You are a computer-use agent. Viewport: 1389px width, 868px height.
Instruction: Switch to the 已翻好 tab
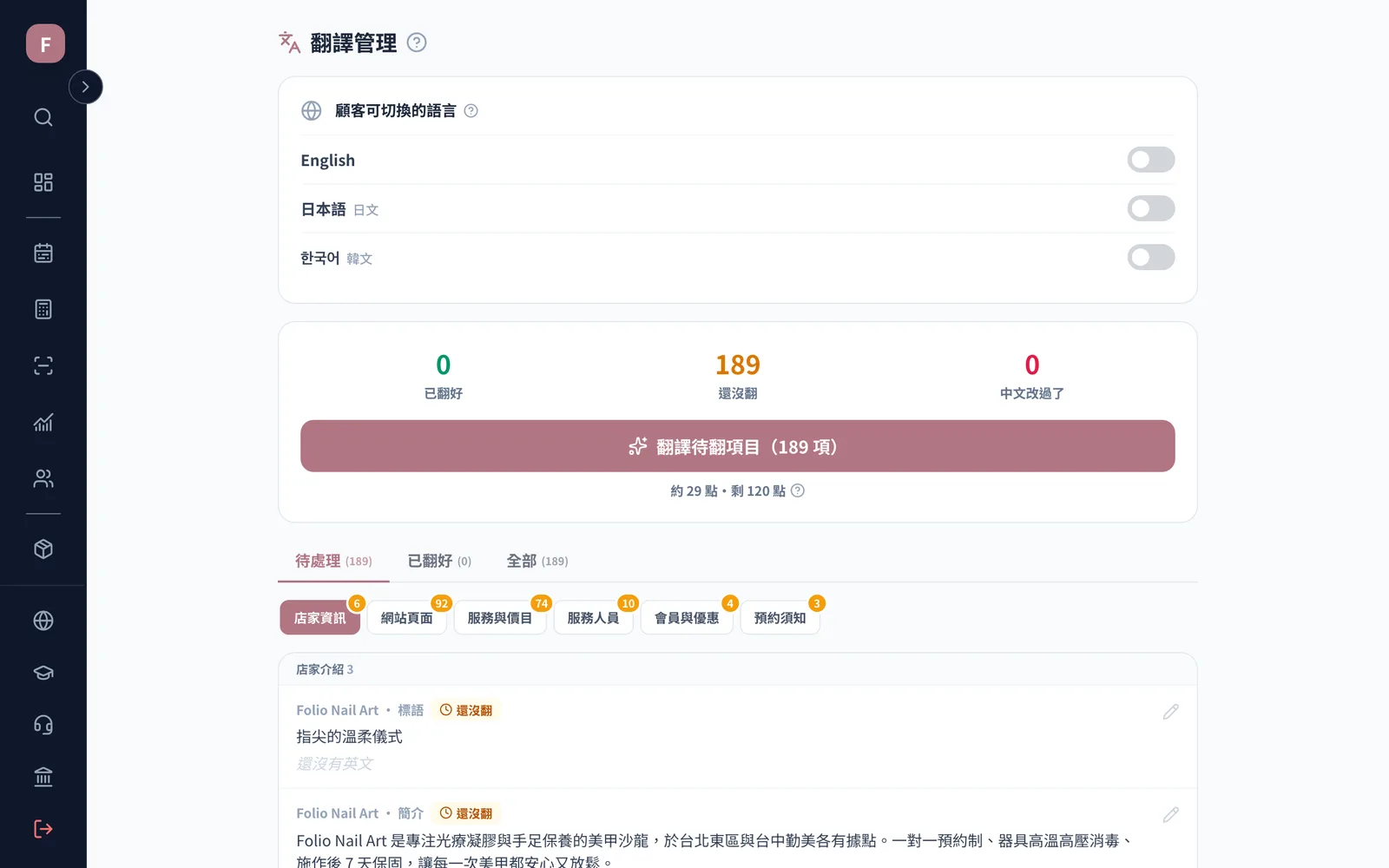pos(439,561)
